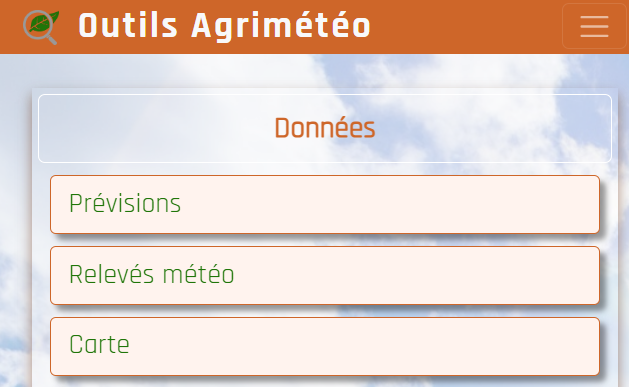The image size is (629, 387).
Task: Open the Relevés météo entry
Action: 325,276
